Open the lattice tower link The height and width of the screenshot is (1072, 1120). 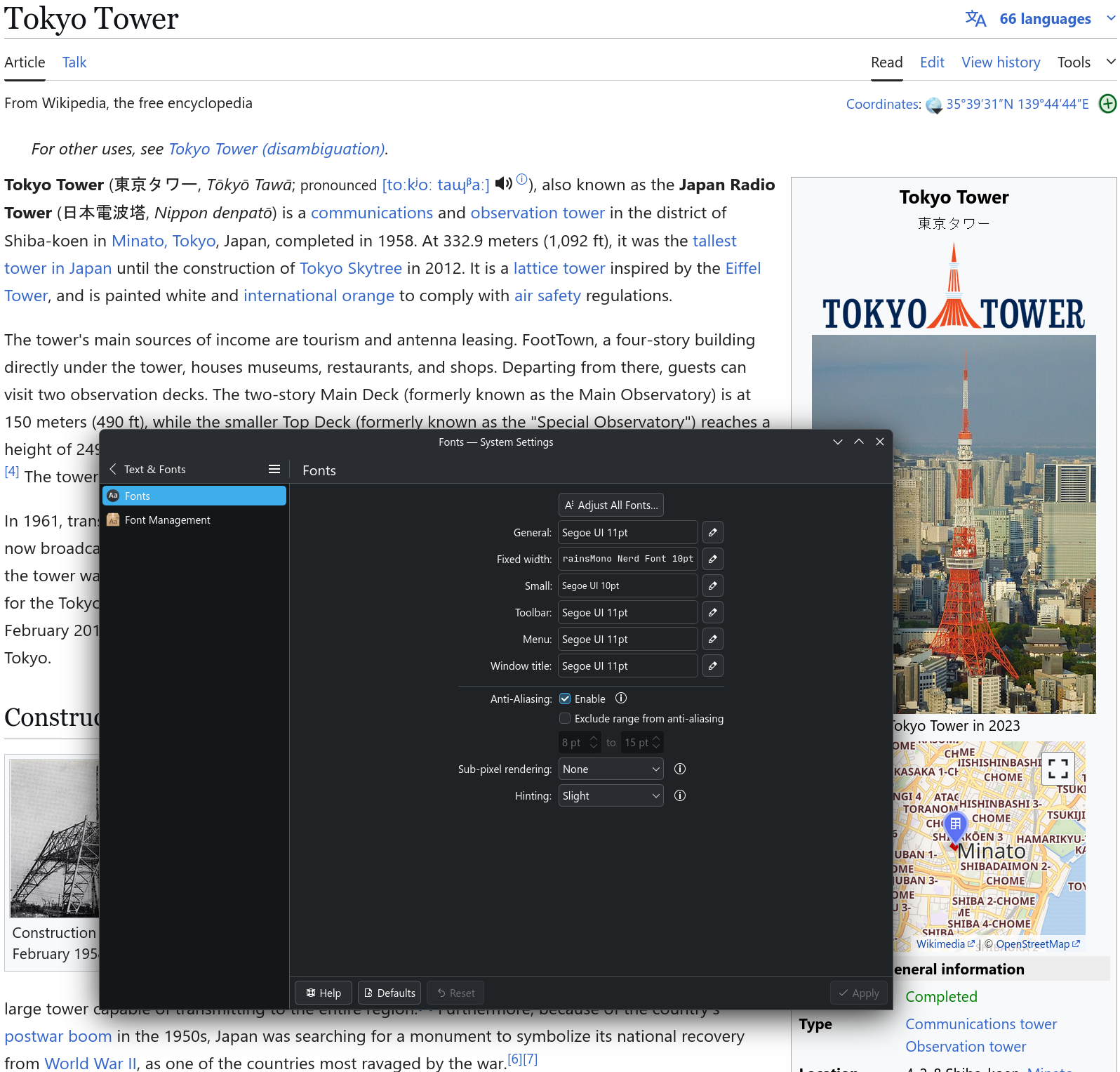559,268
